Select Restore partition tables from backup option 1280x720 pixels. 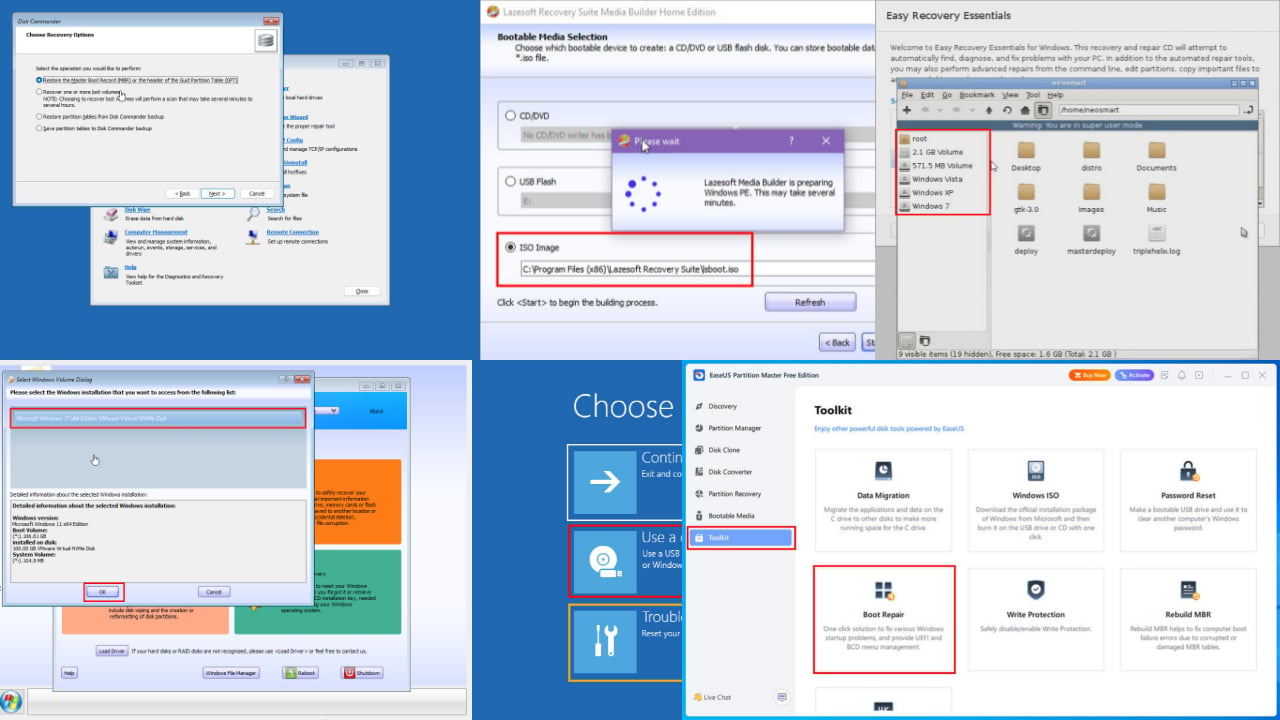[100, 116]
